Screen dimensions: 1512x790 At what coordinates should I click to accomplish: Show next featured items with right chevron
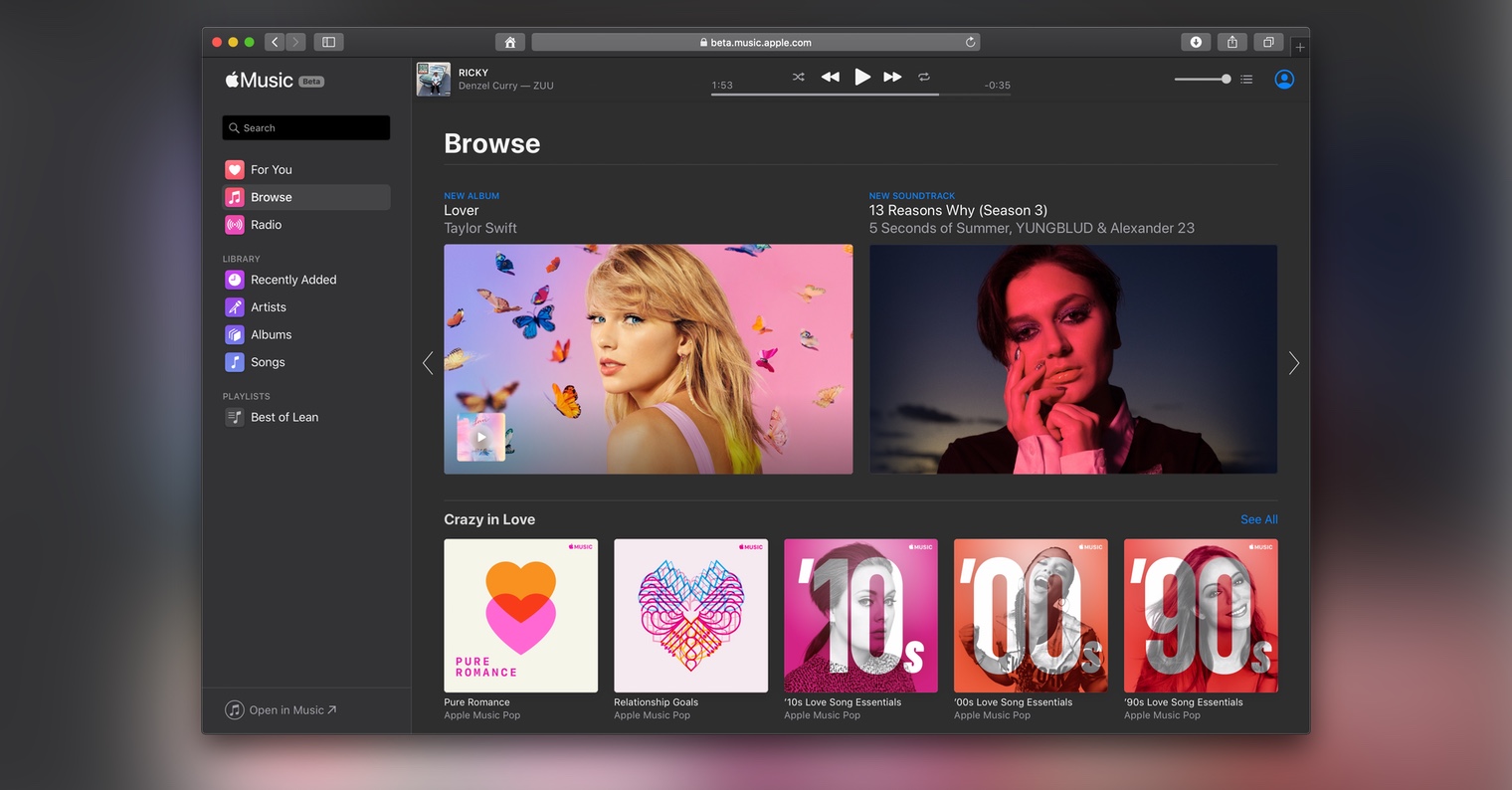[x=1293, y=363]
